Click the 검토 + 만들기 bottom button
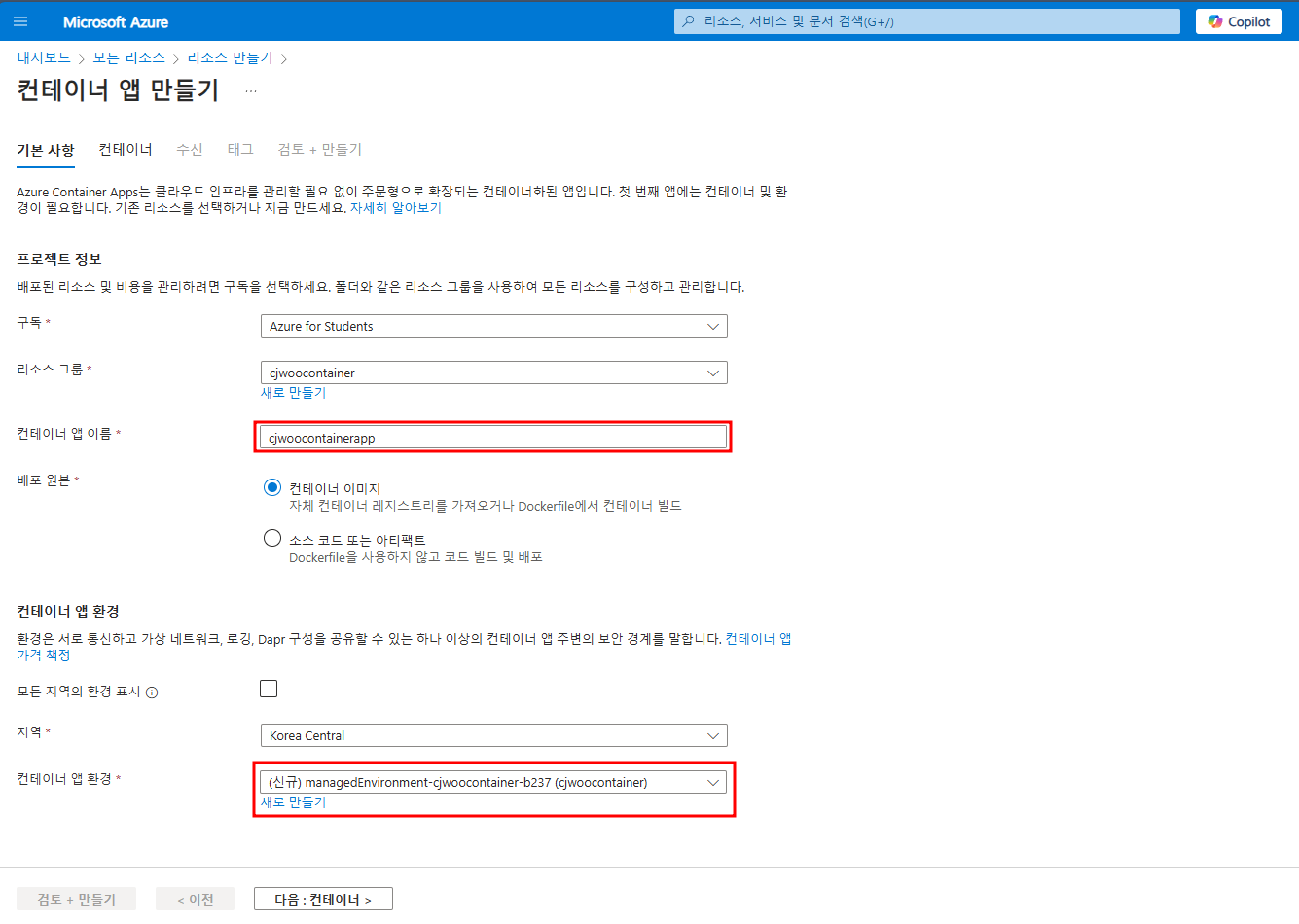 (76, 899)
